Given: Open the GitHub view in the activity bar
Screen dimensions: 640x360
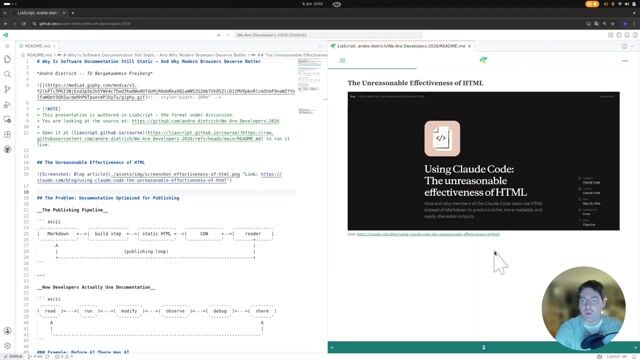Looking at the screenshot, I should 7,149.
